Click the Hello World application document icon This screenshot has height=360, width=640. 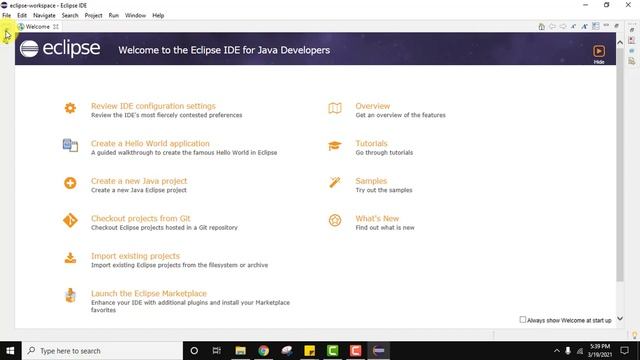pyautogui.click(x=70, y=145)
